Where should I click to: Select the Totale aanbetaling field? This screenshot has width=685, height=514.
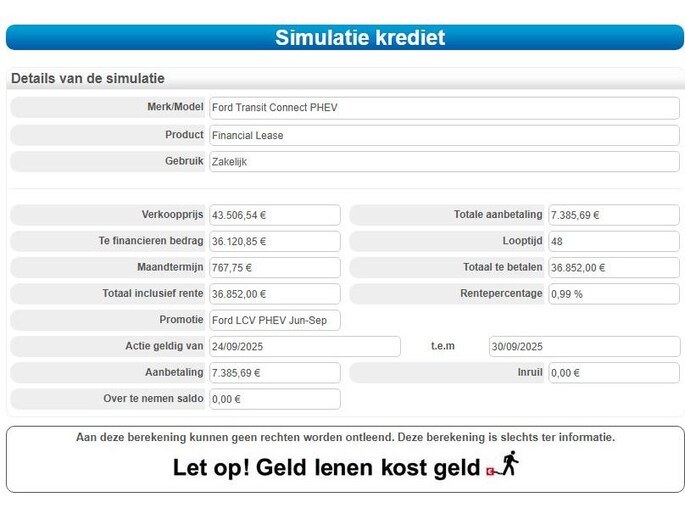[x=613, y=215]
